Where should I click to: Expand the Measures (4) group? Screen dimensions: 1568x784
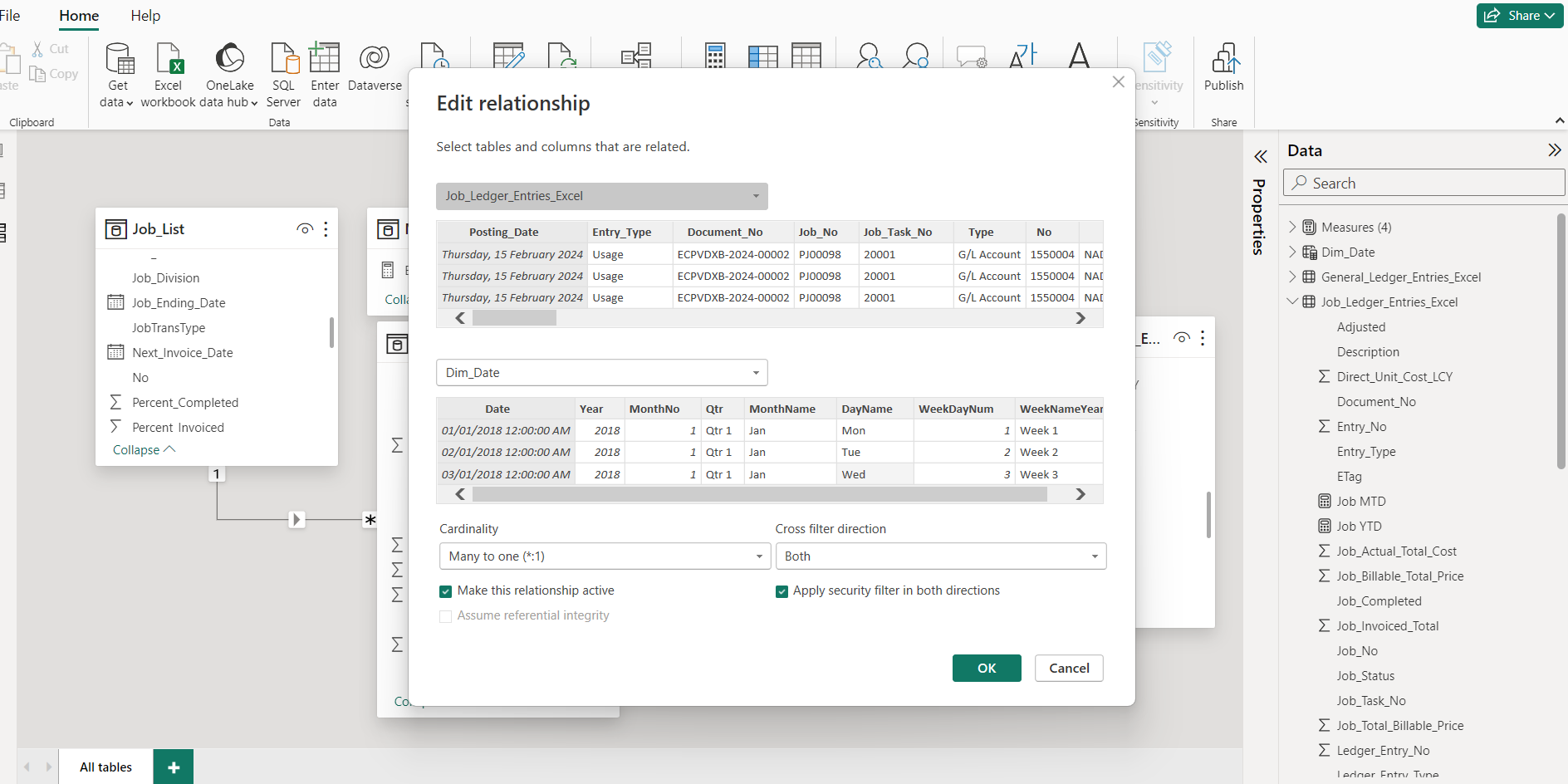[1292, 227]
